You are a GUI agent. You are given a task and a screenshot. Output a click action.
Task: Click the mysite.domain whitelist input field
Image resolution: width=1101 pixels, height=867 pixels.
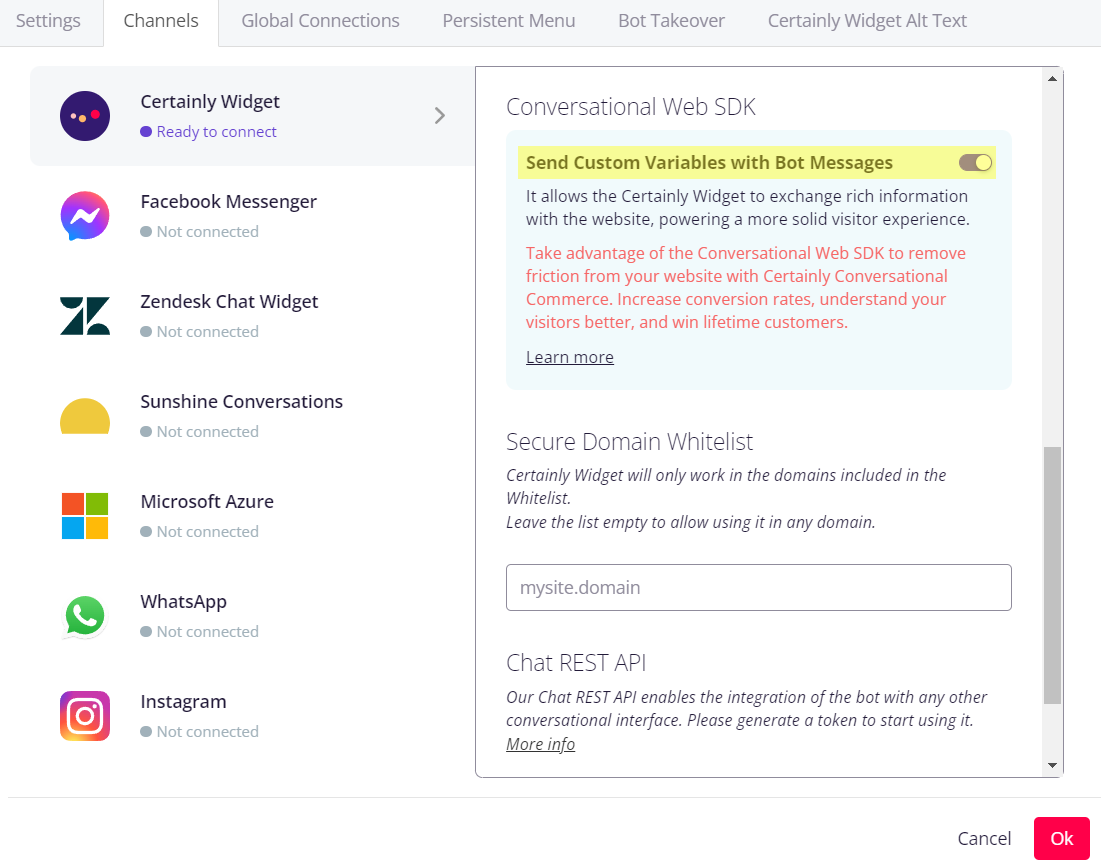[758, 587]
